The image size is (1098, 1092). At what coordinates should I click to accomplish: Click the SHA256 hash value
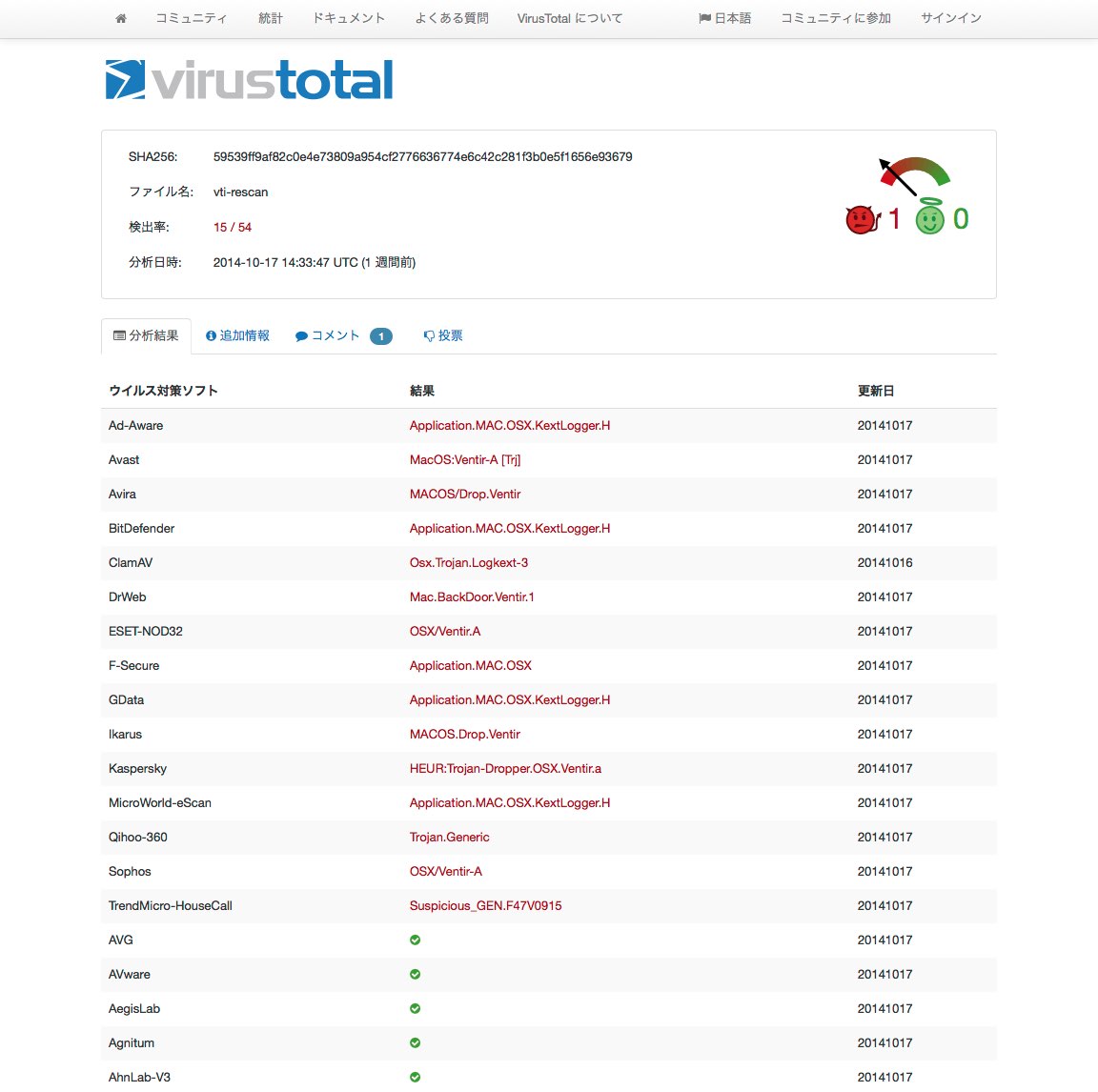[423, 157]
